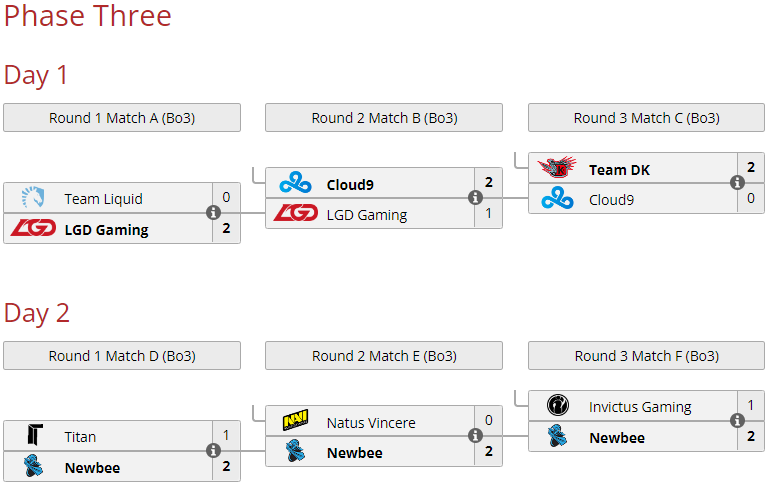This screenshot has height=490, width=769.
Task: Click the Natus Vincere yellow logo
Action: click(x=295, y=420)
